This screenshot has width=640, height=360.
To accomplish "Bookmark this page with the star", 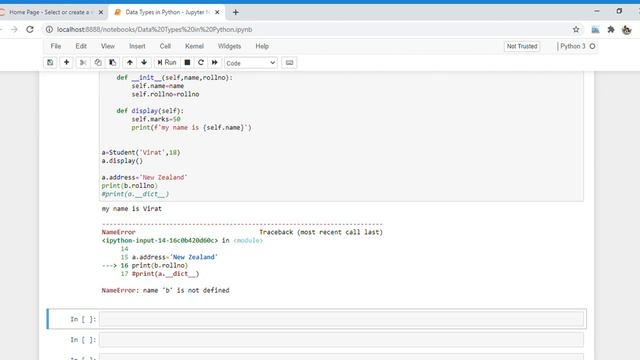I will click(x=576, y=29).
